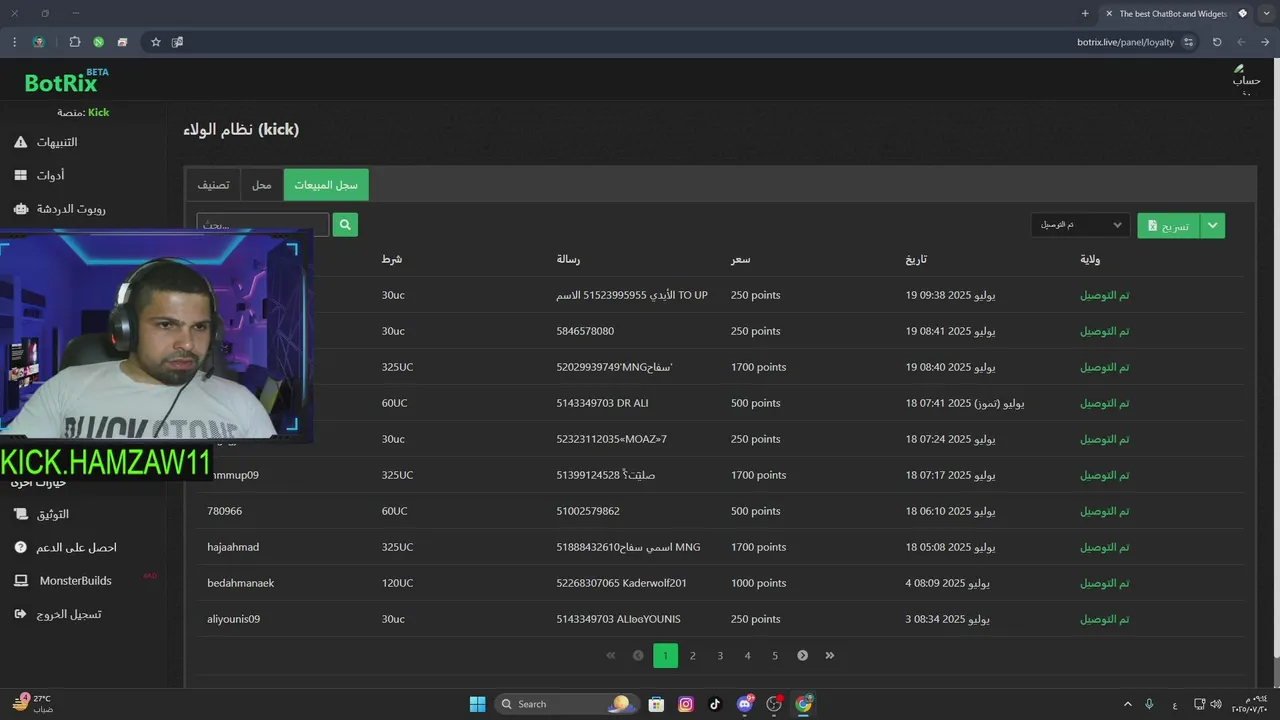Click the BotRix BETA logo
Viewport: 1280px width, 720px height.
pyautogui.click(x=66, y=81)
